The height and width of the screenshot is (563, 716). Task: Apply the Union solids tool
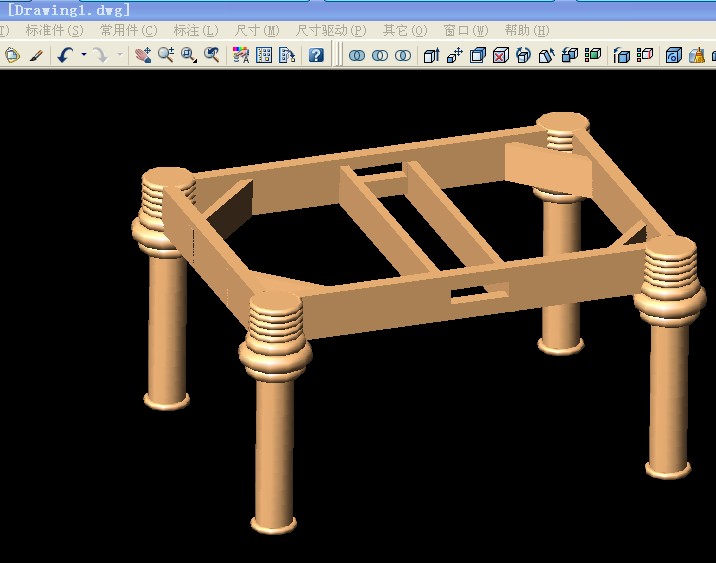[357, 56]
